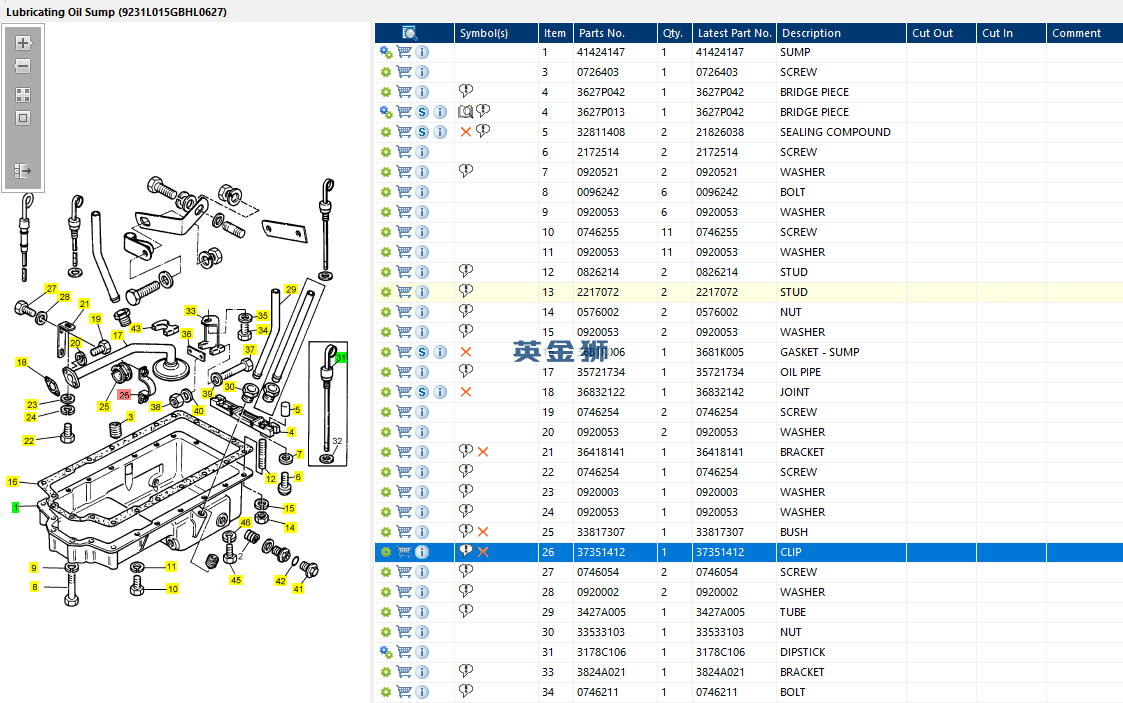1123x703 pixels.
Task: Click the SEALING COMPOUND description
Action: (835, 132)
